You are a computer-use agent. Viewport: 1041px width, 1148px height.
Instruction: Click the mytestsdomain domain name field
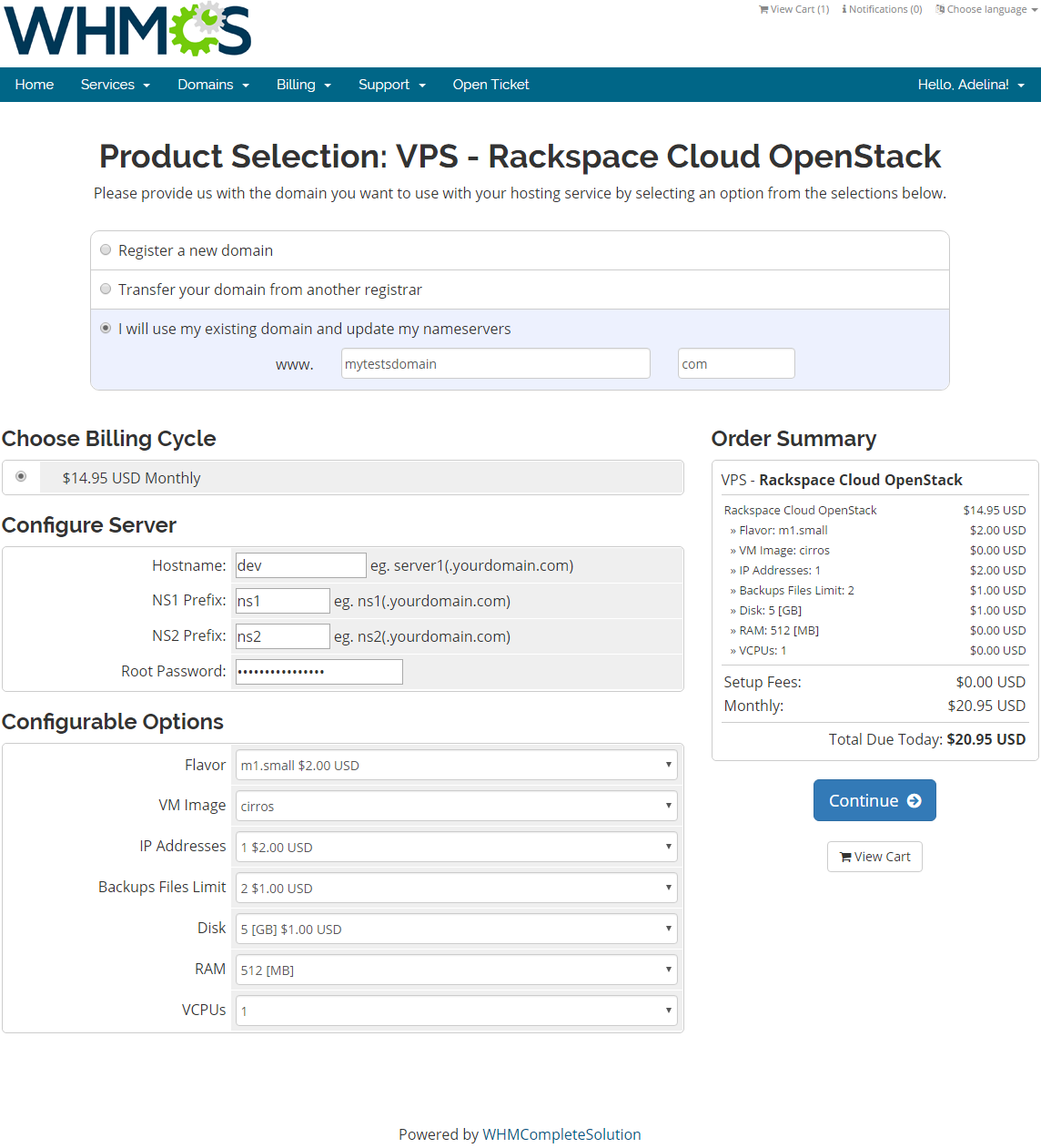496,363
